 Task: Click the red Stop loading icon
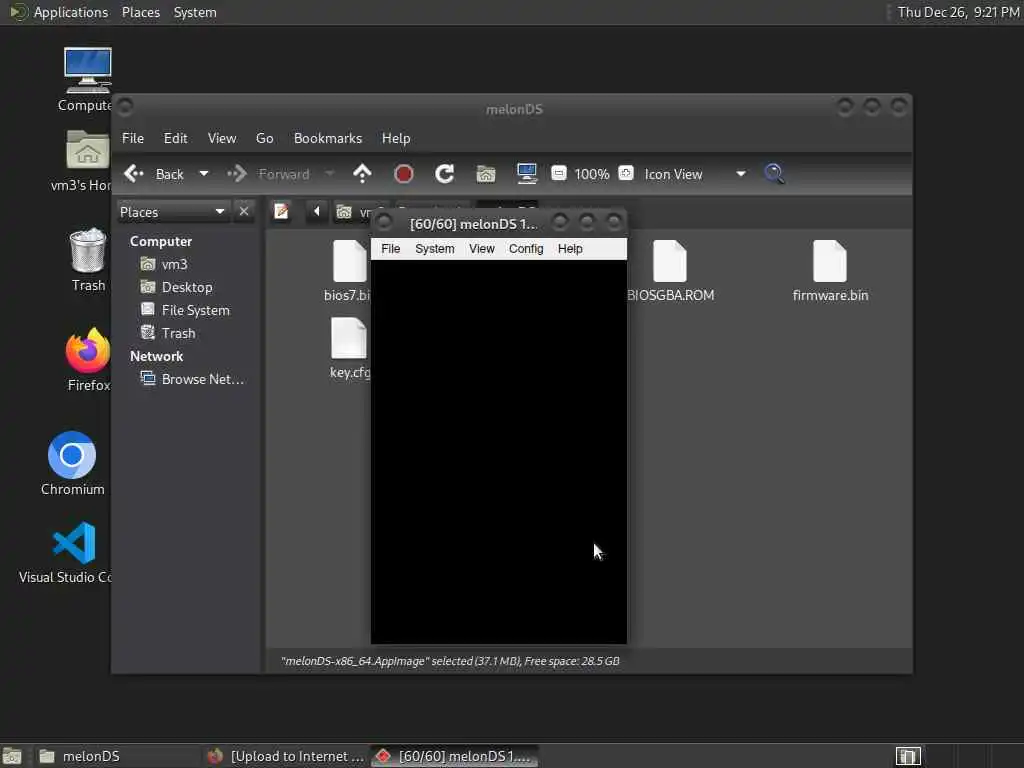[404, 174]
